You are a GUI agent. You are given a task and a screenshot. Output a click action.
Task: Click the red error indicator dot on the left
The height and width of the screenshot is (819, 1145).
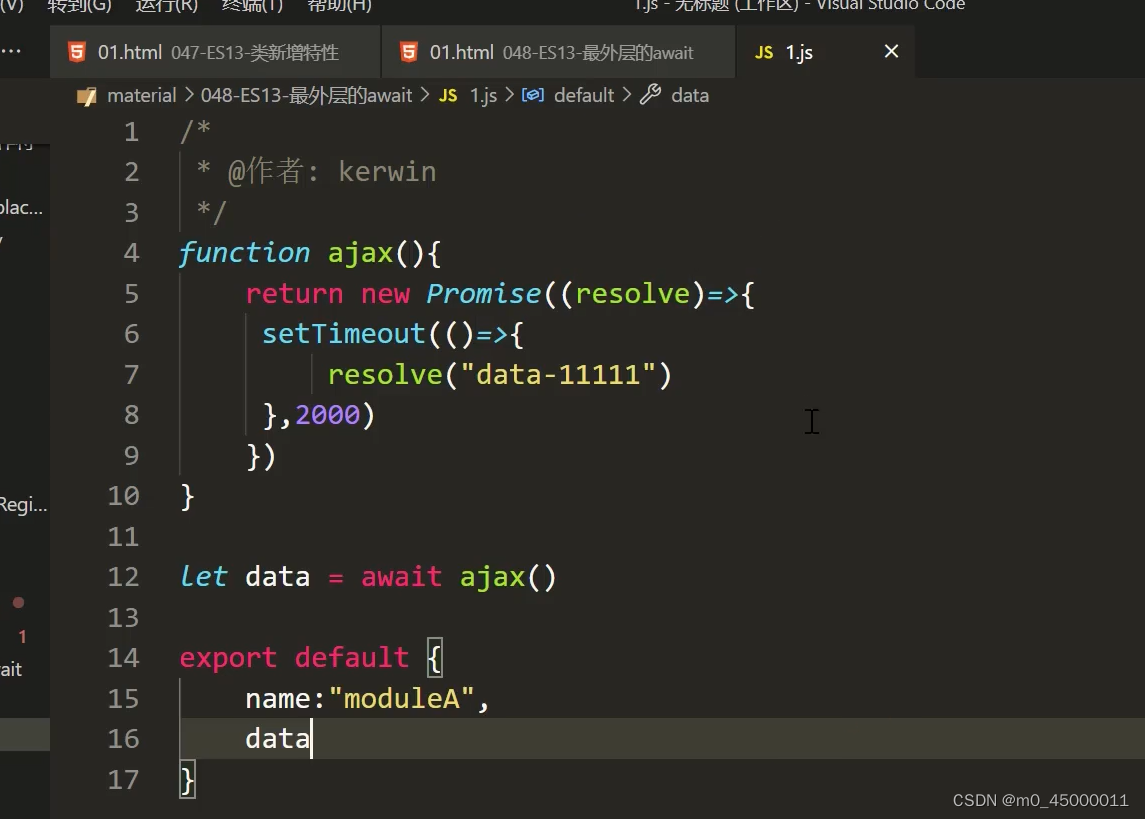17,603
